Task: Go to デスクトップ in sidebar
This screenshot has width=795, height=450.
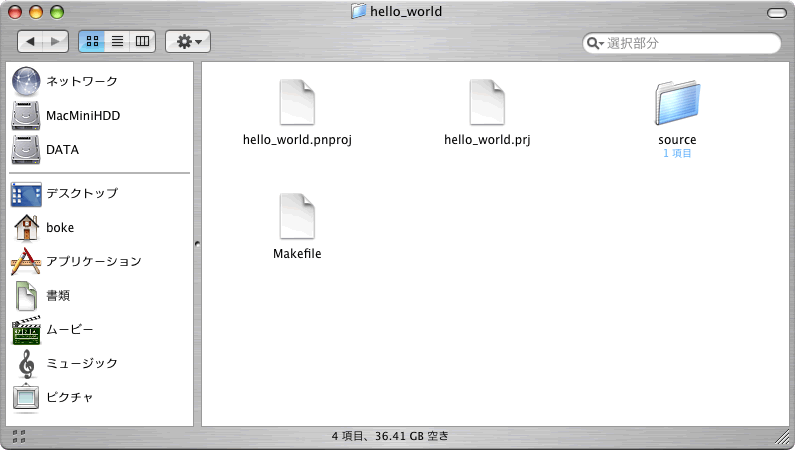Action: coord(65,194)
